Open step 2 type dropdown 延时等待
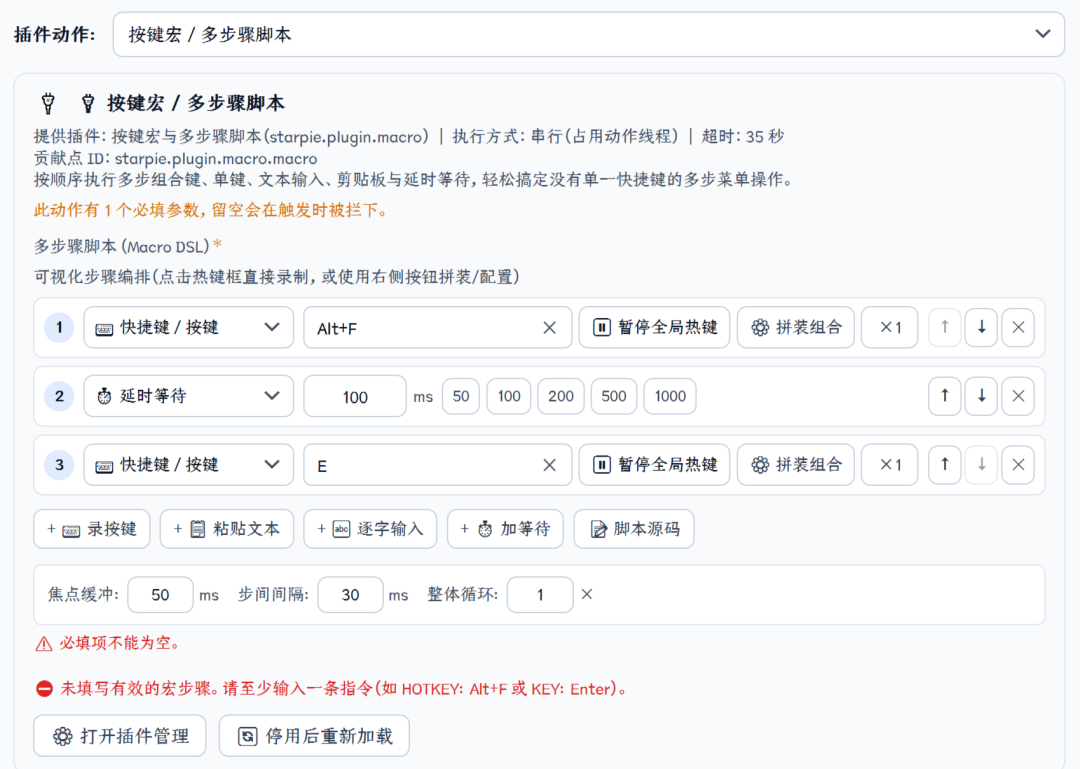Screen dimensions: 1080x769 [188, 396]
